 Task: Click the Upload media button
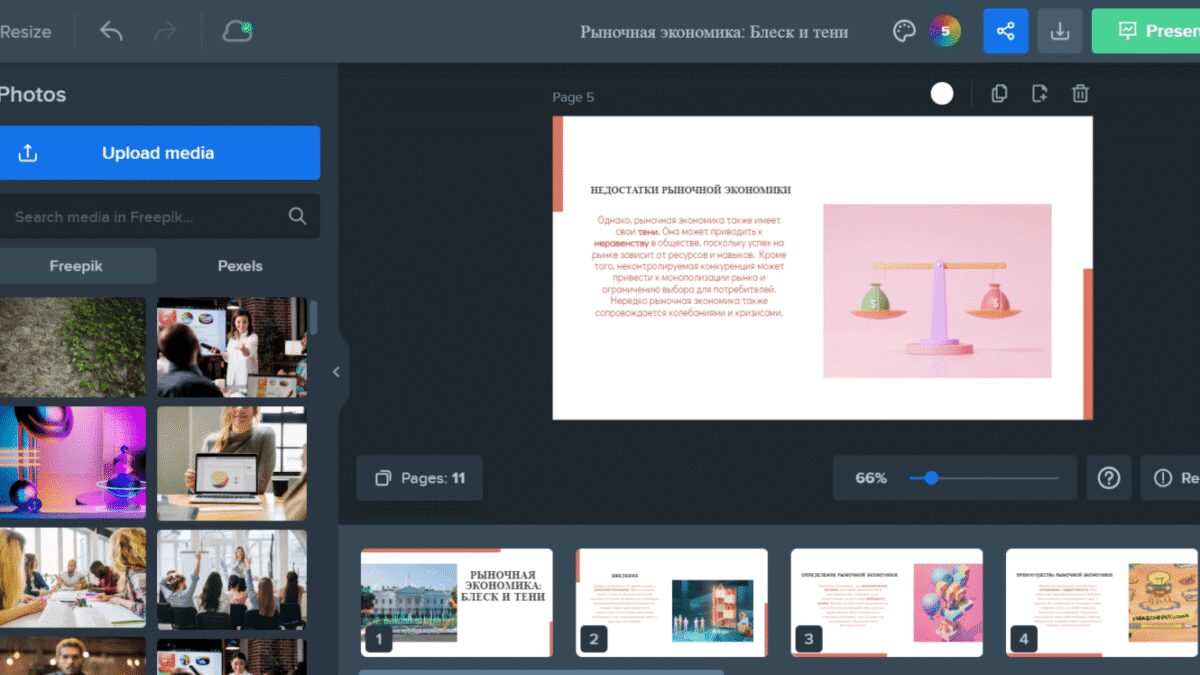coord(158,153)
